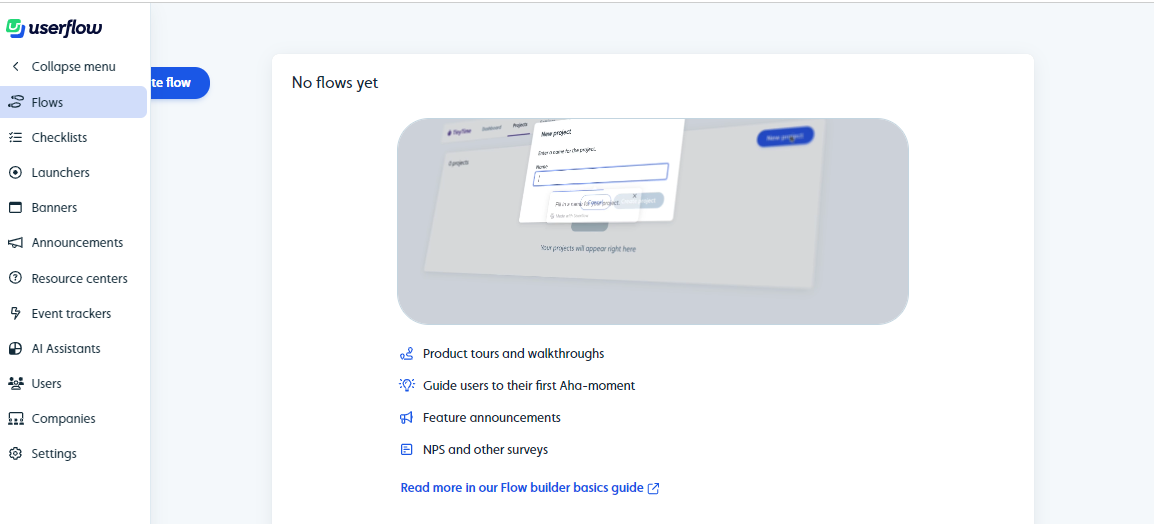Click the Settings gear icon

tap(15, 453)
